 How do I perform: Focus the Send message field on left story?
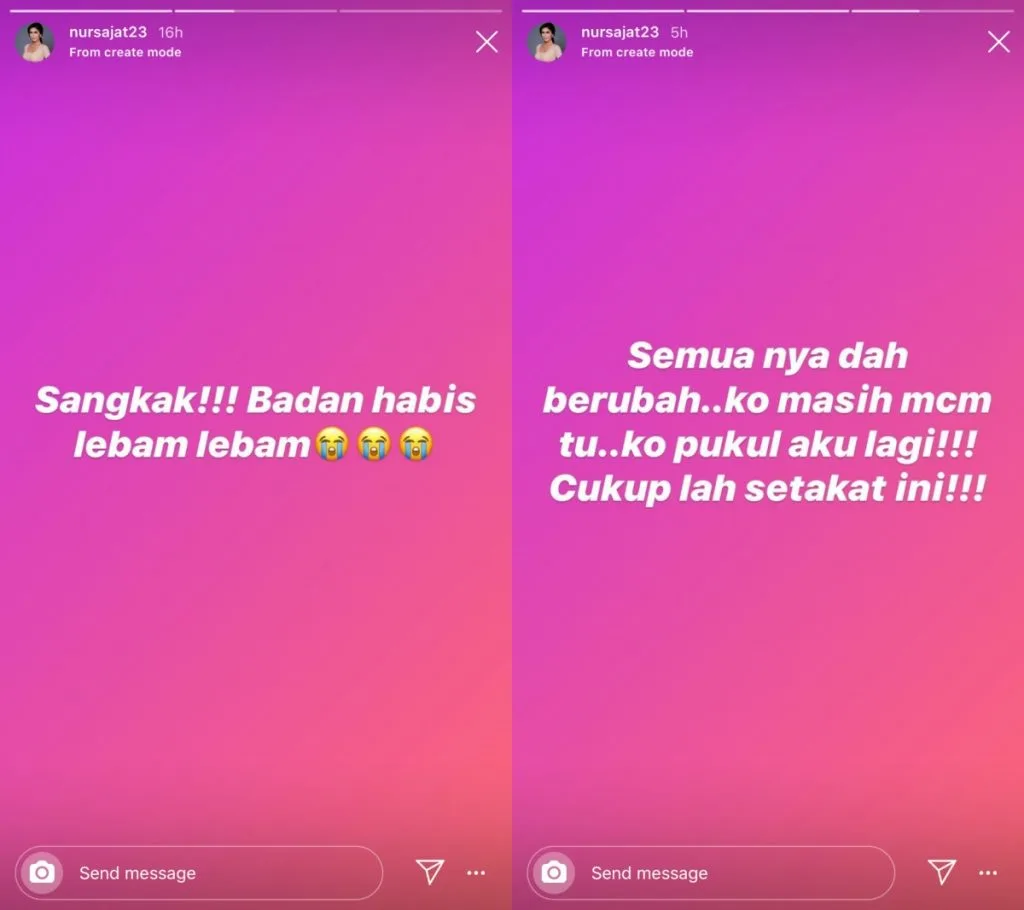click(x=199, y=873)
